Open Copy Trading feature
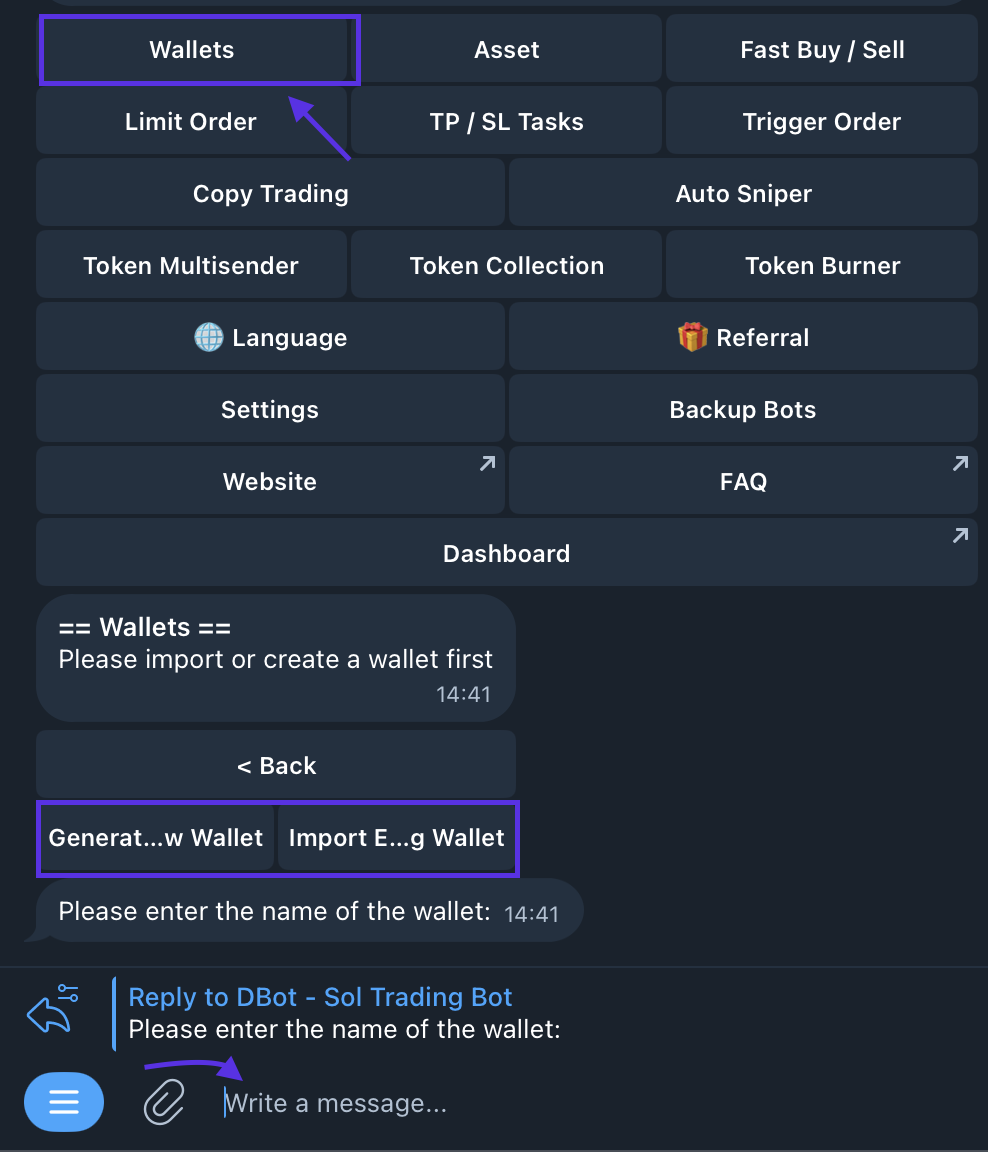The image size is (988, 1152). pyautogui.click(x=270, y=194)
